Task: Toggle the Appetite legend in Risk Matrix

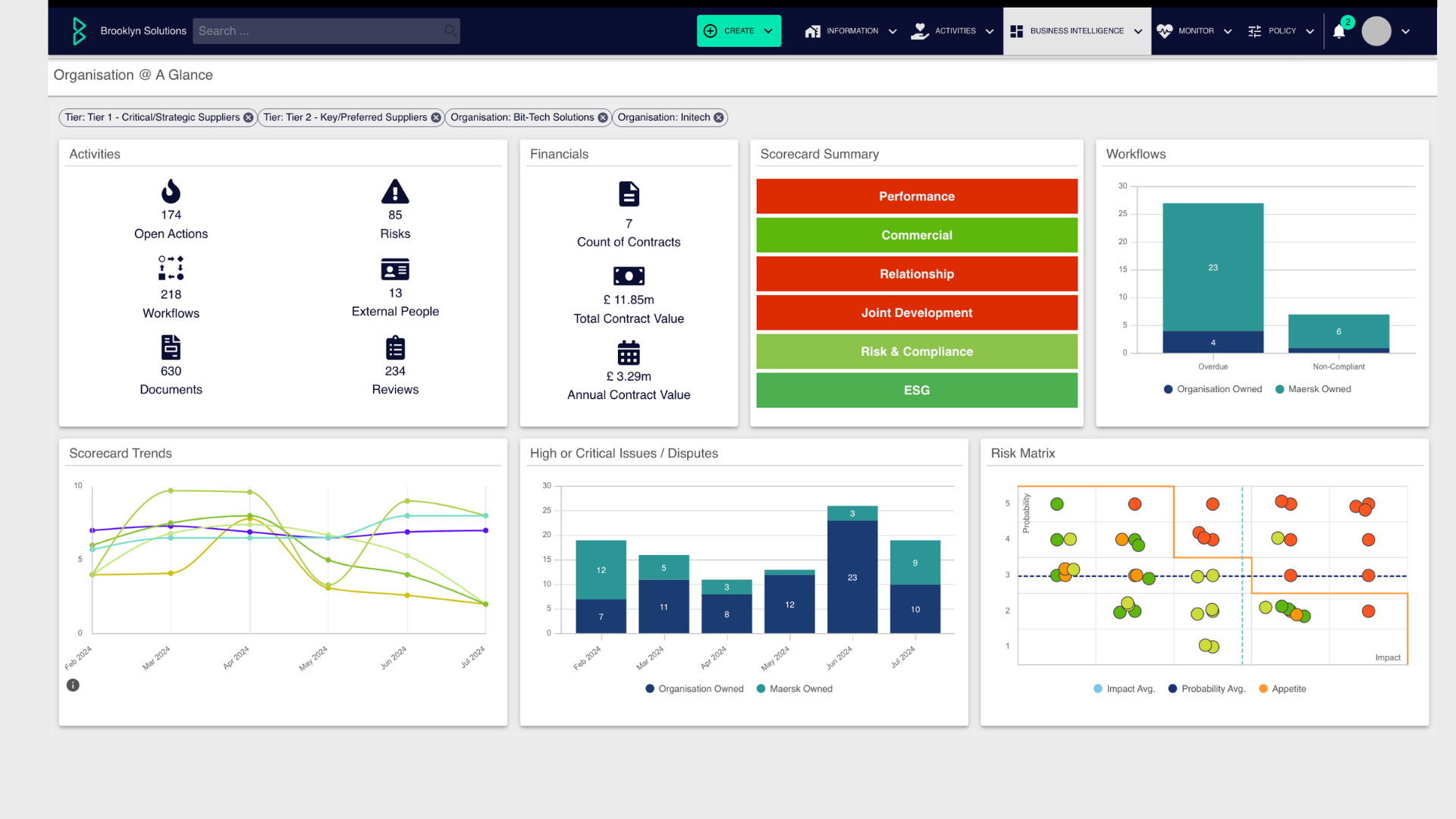Action: 1282,689
